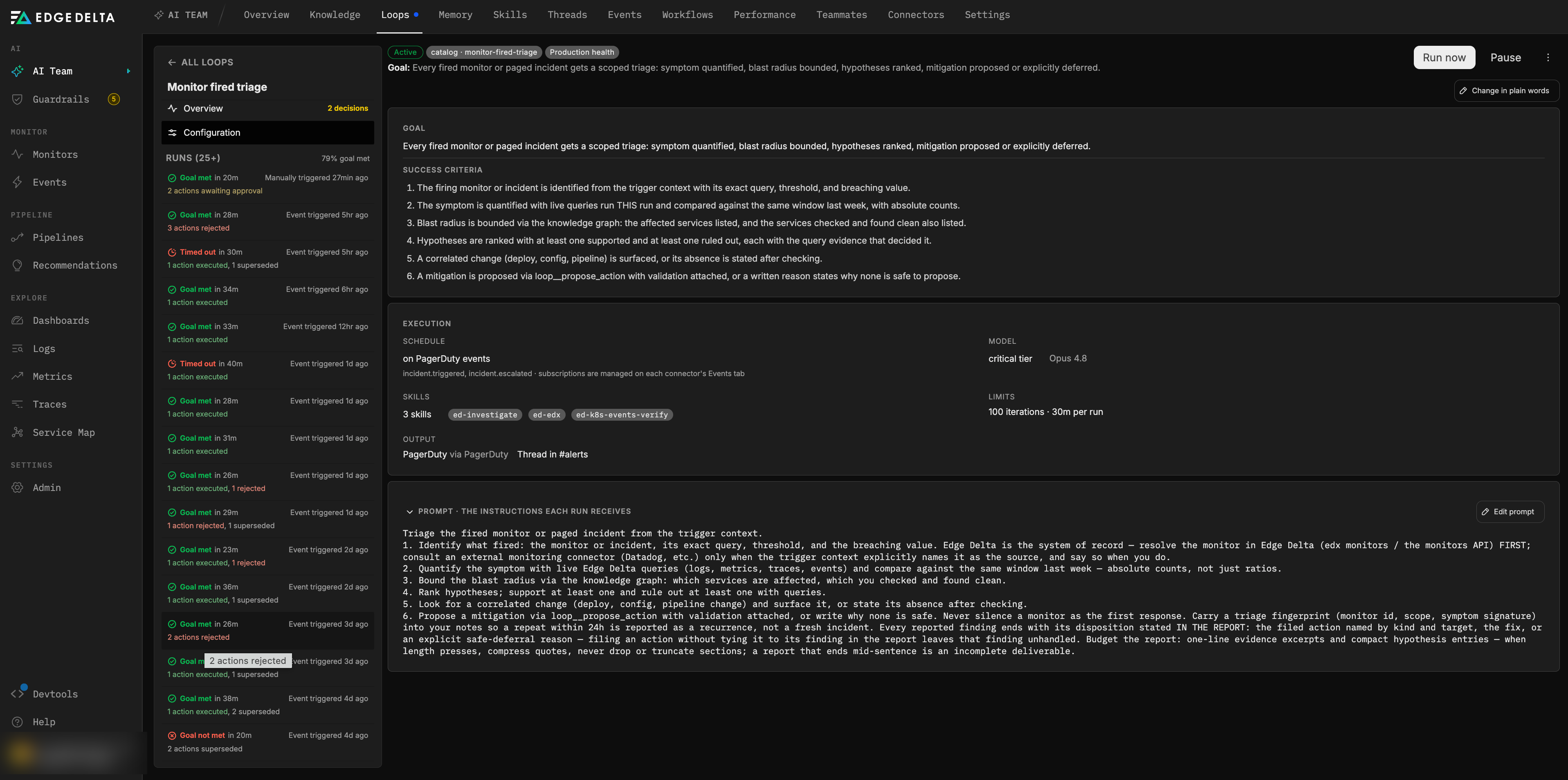Open the Connectors tab
The image size is (1568, 780).
916,15
